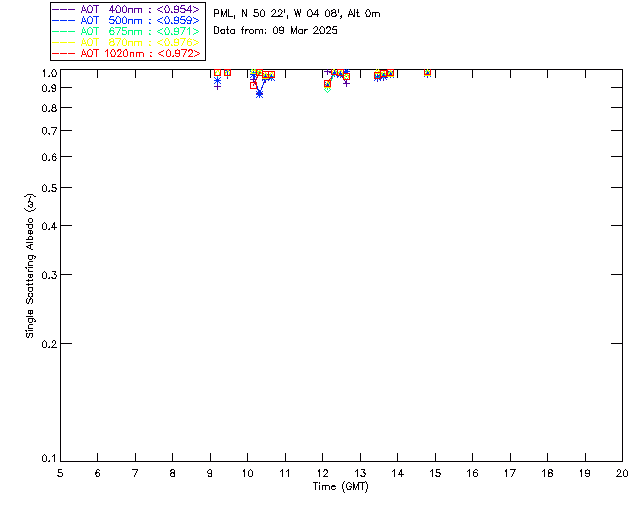Screen dimensions: 640x512
Task: Click the blue AOT 500nm legend text
Action: [x=140, y=20]
